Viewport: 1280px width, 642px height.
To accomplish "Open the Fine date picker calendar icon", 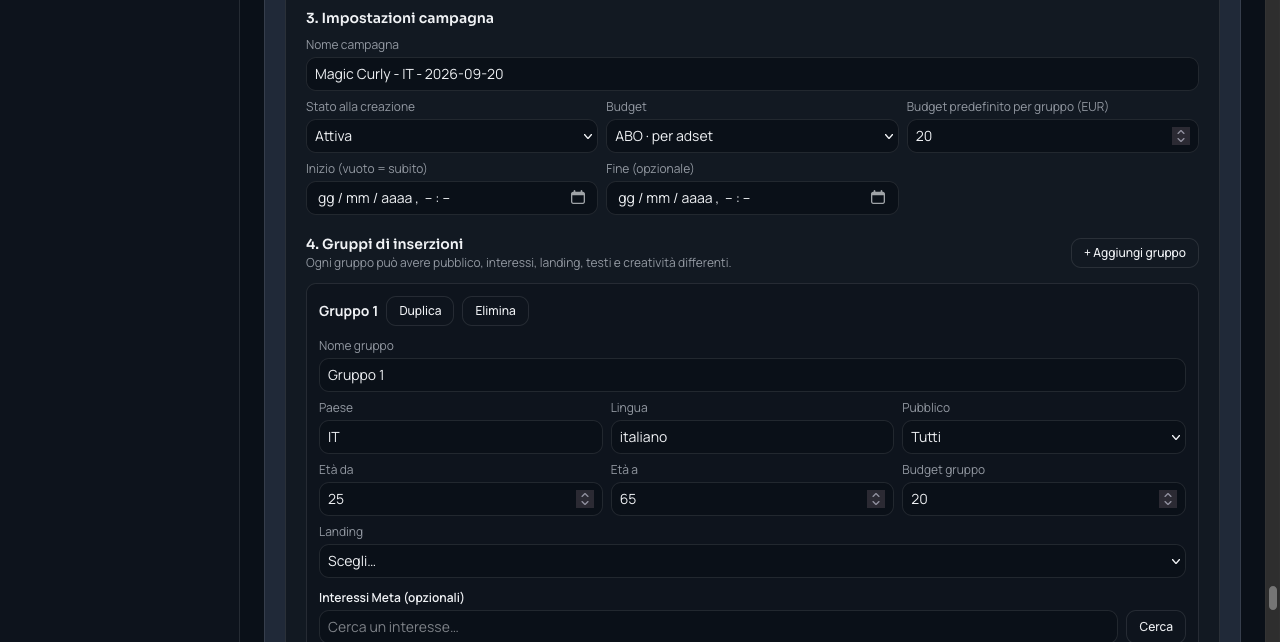I will (878, 197).
